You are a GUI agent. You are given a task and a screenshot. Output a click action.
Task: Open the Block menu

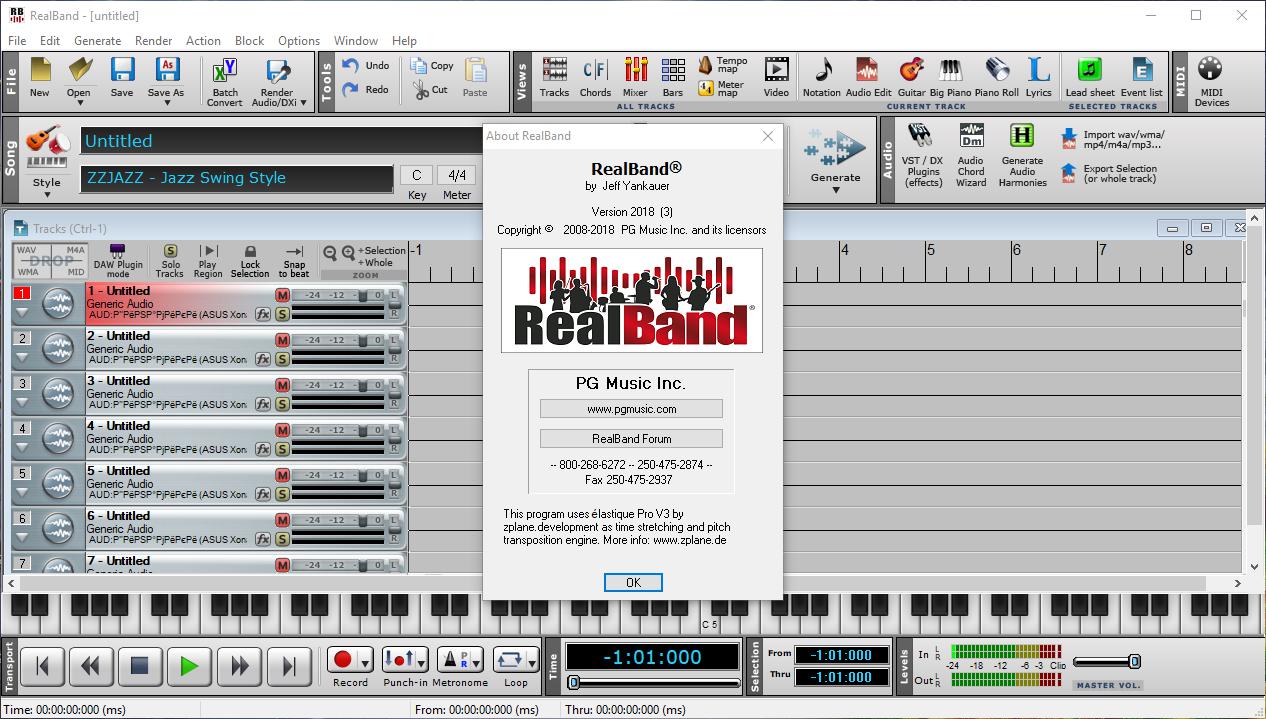[250, 41]
